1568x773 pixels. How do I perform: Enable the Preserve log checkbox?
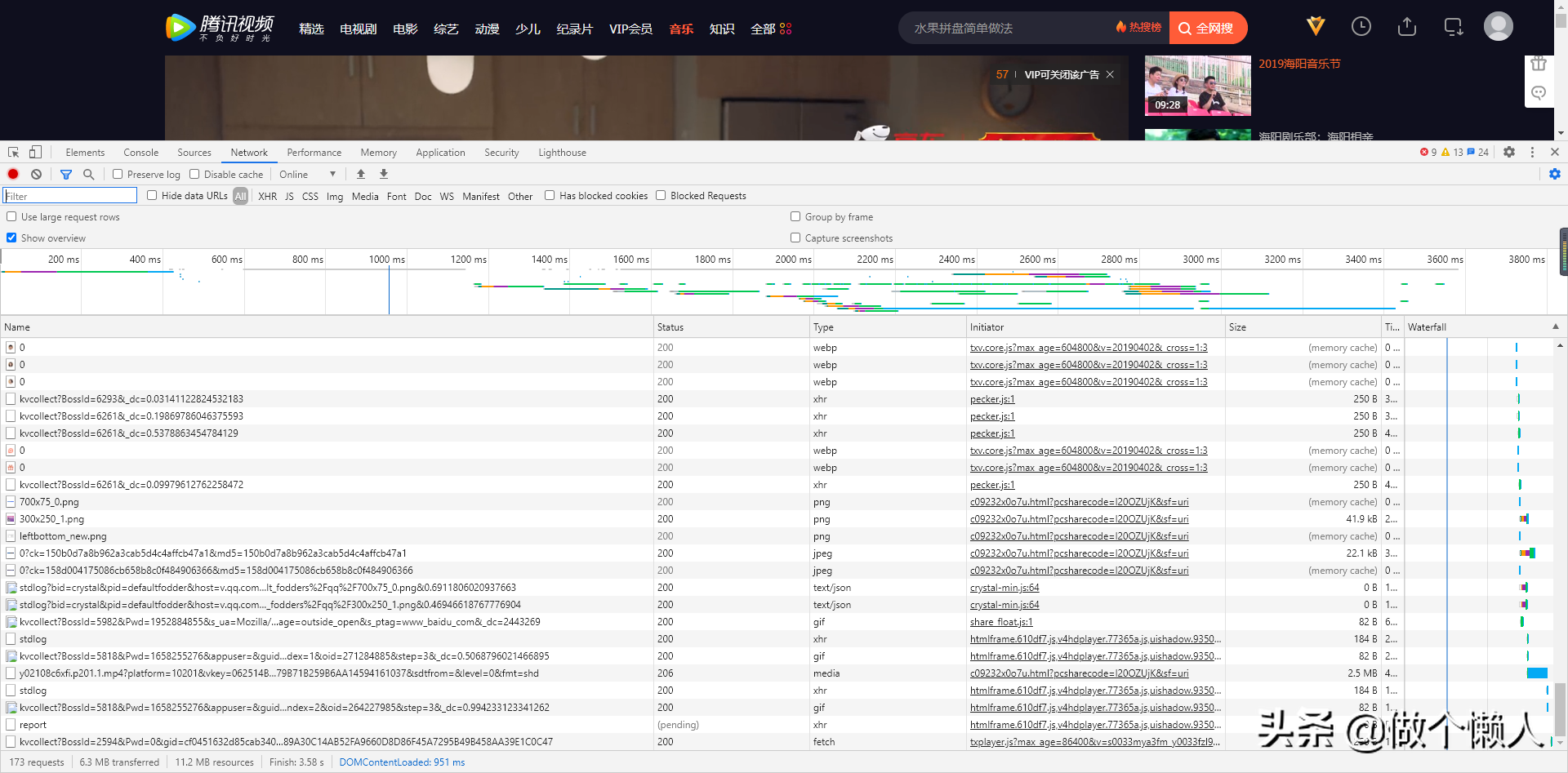click(118, 174)
